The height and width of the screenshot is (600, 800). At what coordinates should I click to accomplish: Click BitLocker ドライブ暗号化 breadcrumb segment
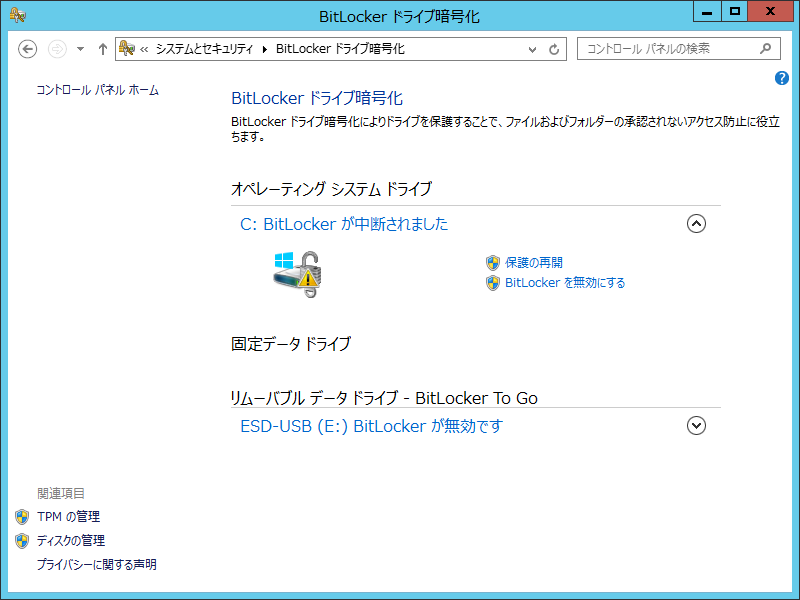click(340, 49)
